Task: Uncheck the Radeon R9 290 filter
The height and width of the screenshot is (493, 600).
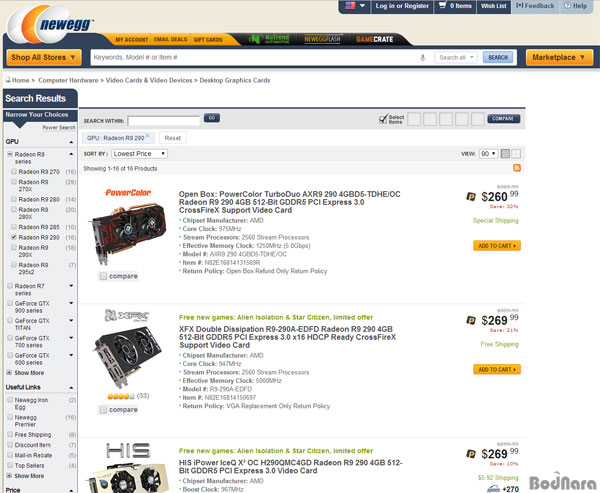Action: pos(14,237)
